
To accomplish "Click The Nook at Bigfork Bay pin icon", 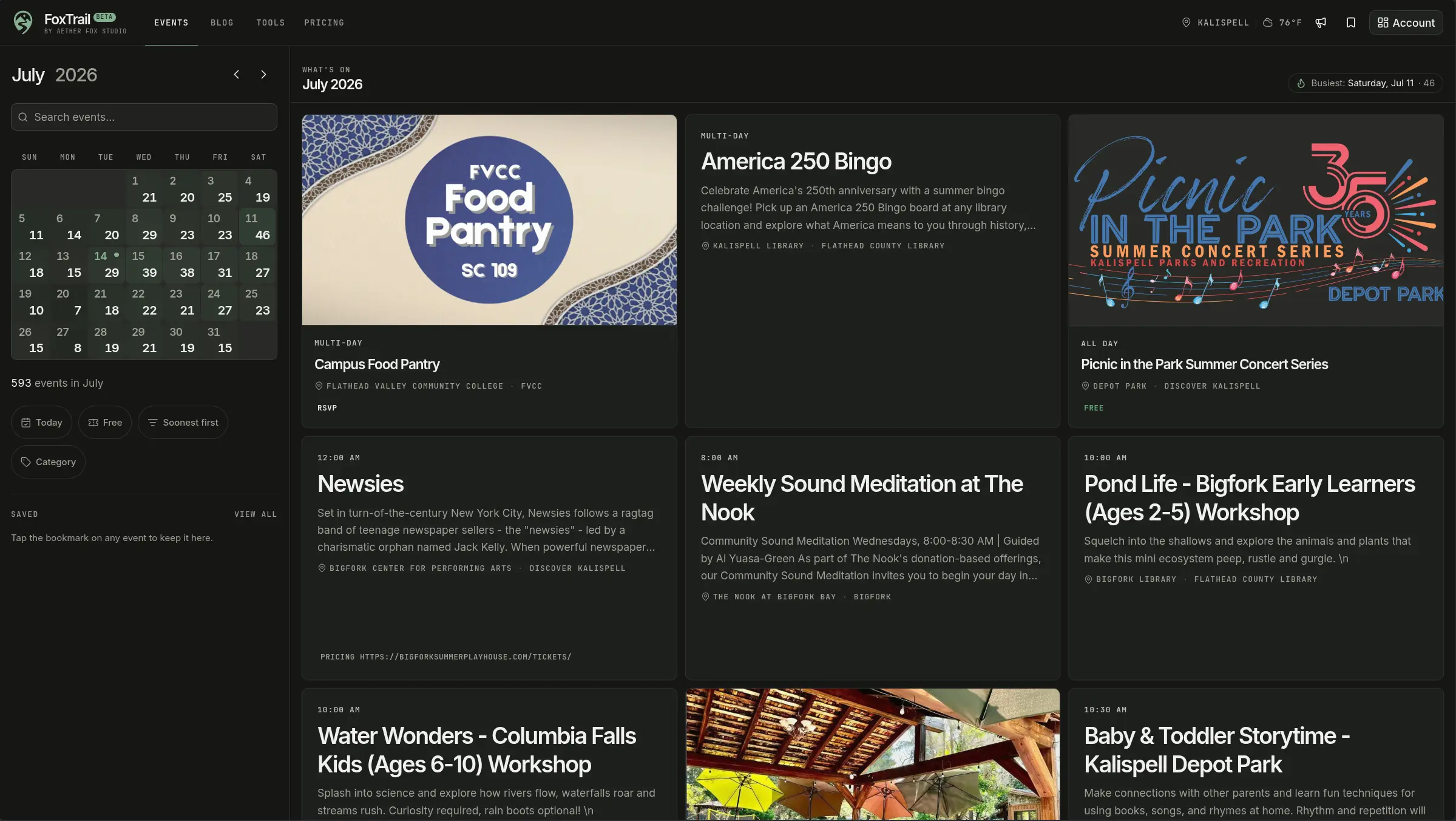I will 705,597.
